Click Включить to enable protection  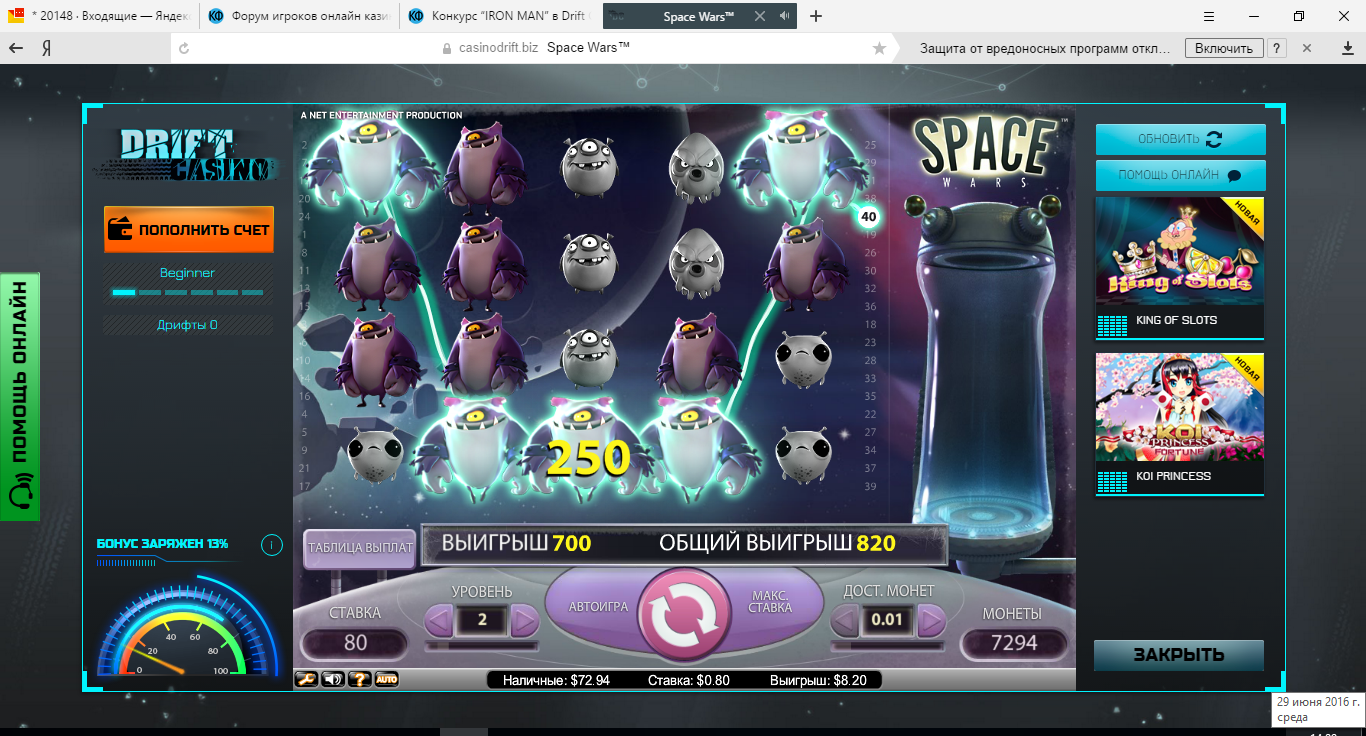coord(1223,48)
